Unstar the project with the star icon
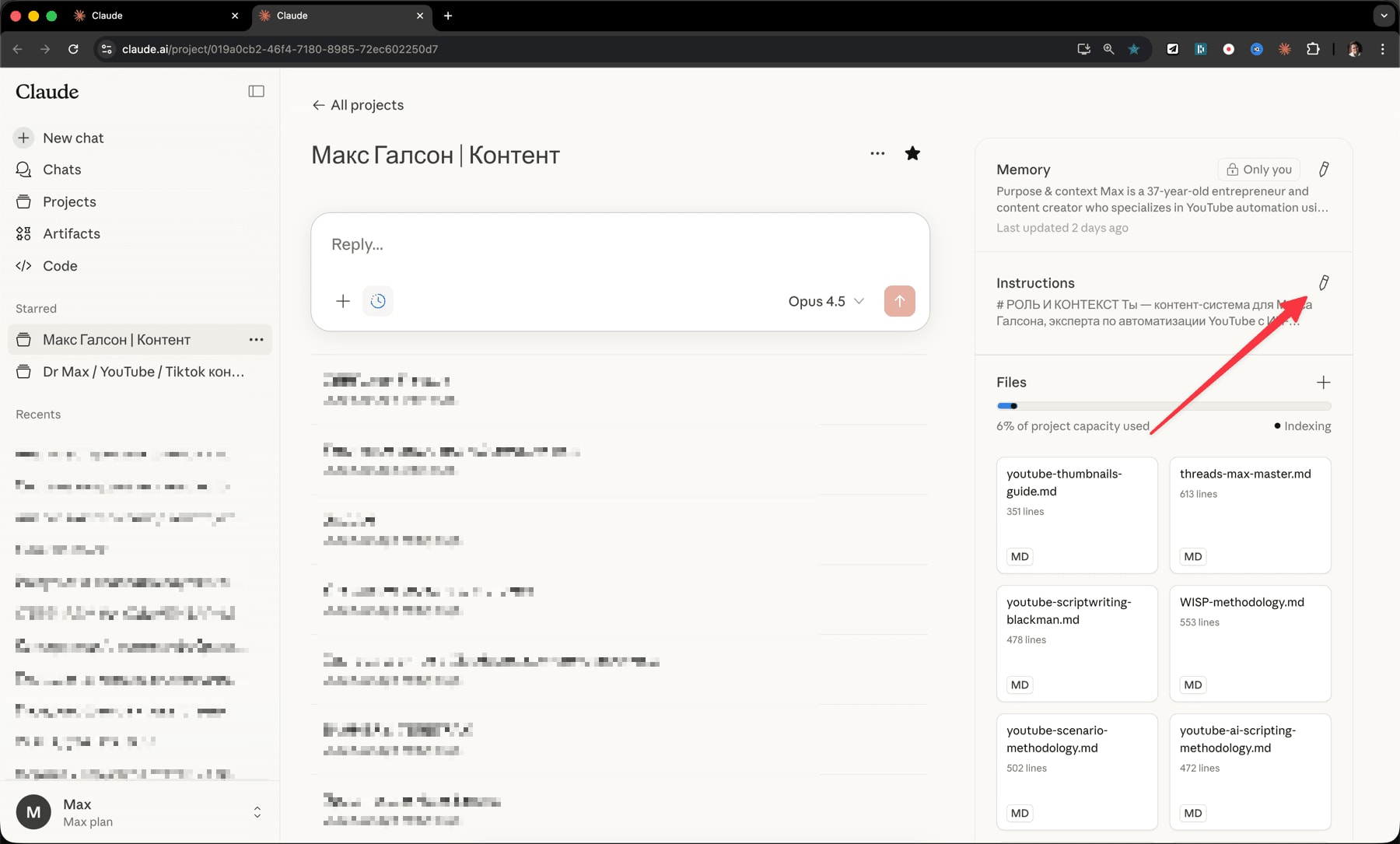This screenshot has width=1400, height=844. pos(912,153)
